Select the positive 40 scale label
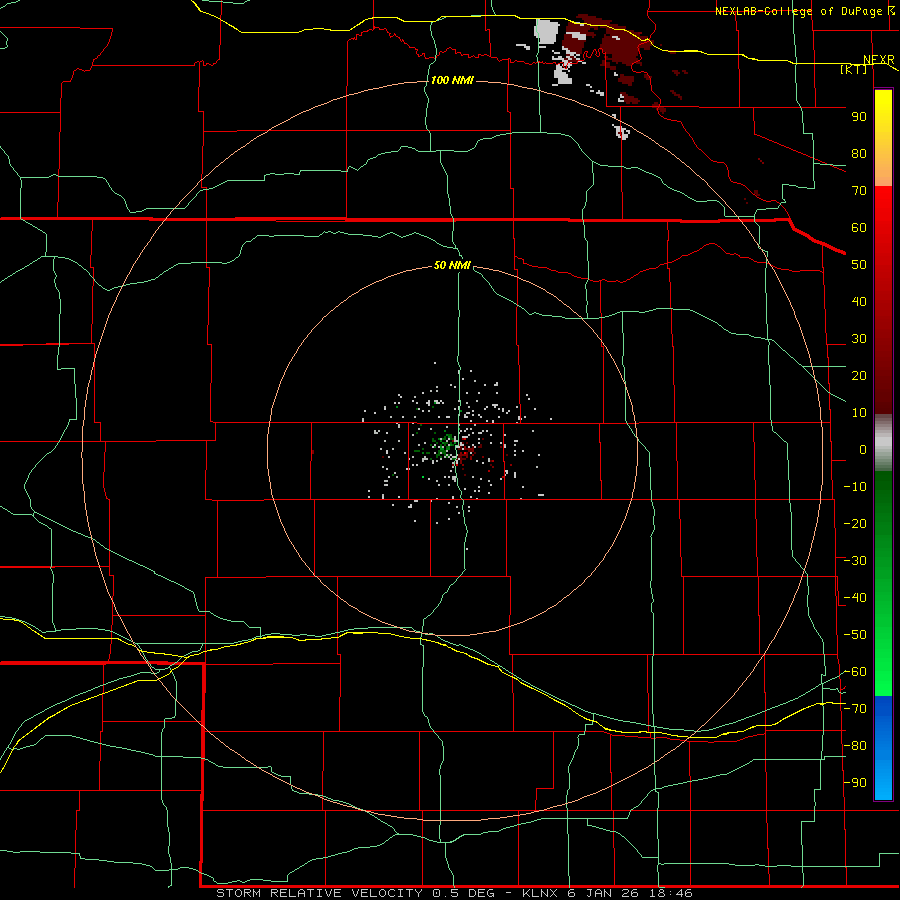Image resolution: width=900 pixels, height=900 pixels. 859,301
